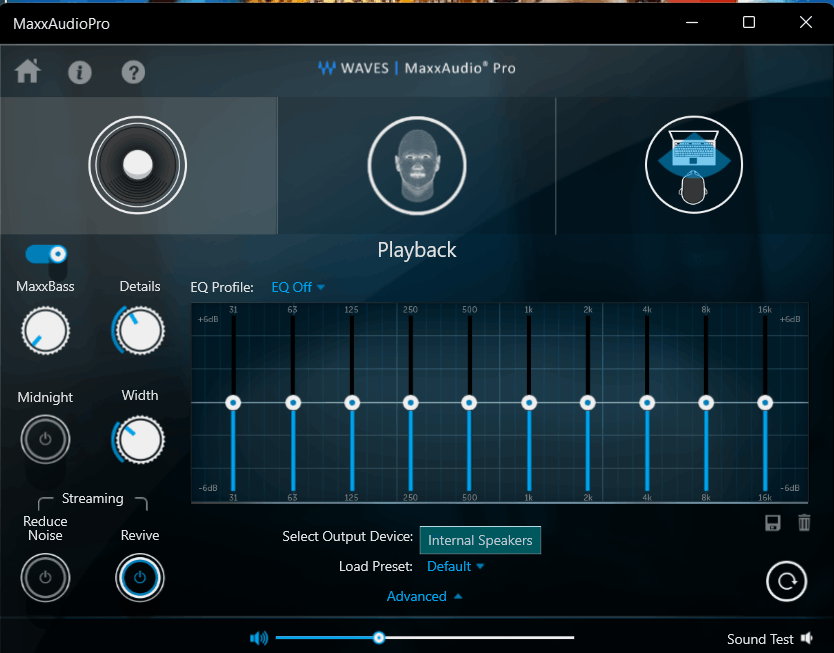Click the MaxxBass knob

pos(45,330)
